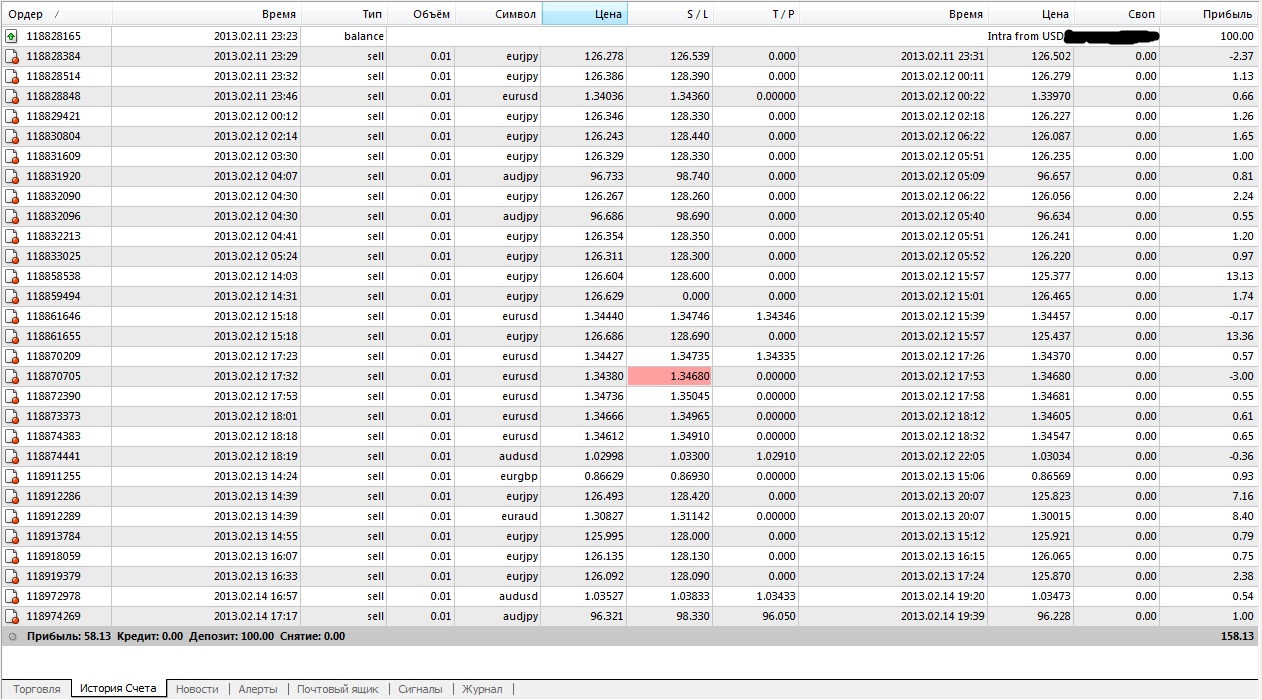Click the symbol cell euraud

pyautogui.click(x=521, y=516)
